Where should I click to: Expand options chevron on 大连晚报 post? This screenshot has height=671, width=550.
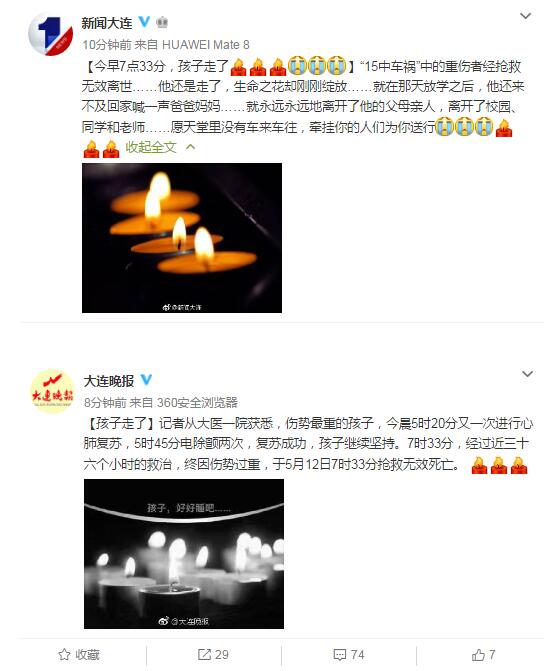pos(527,374)
